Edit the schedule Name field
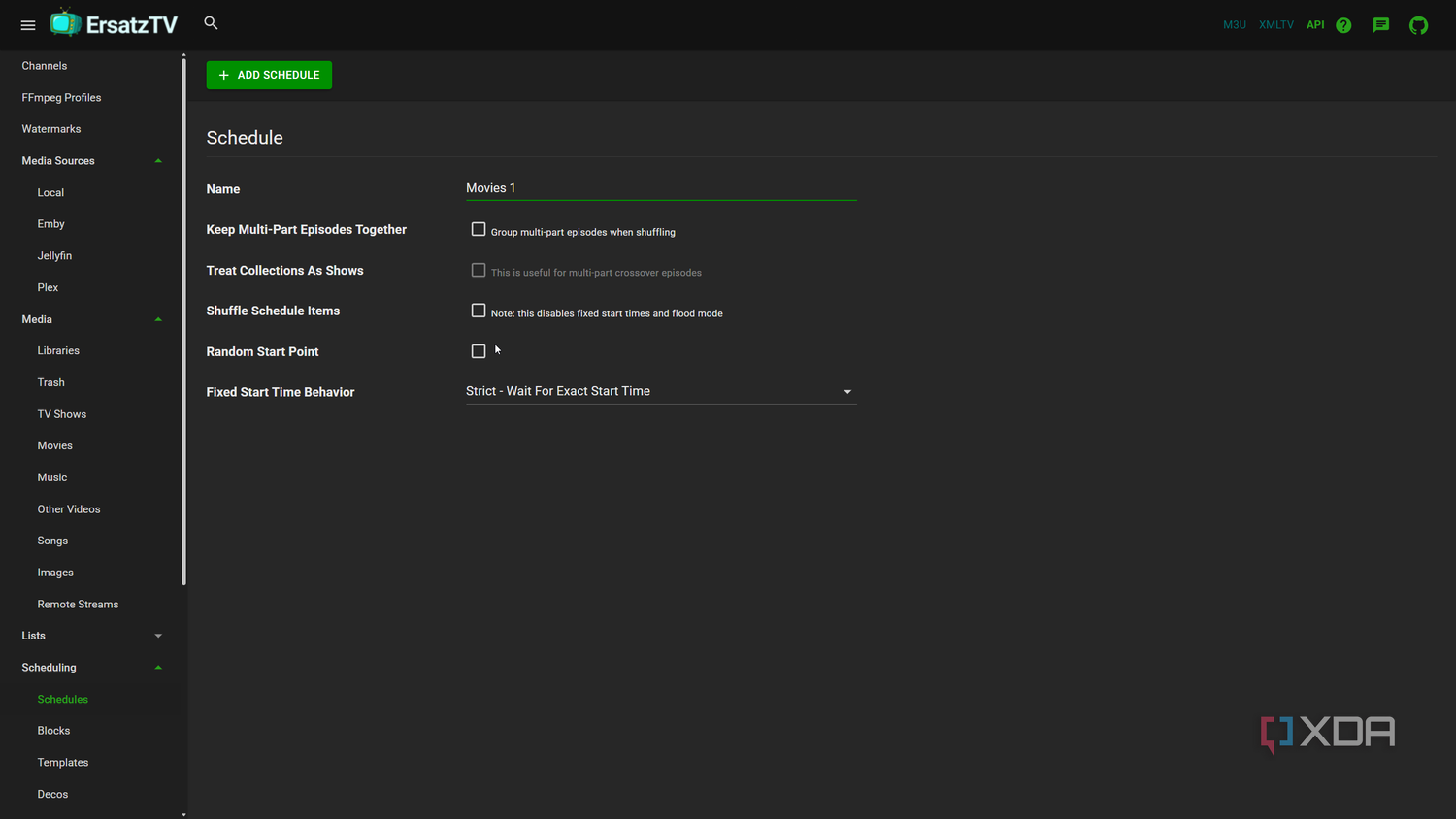Viewport: 1456px width, 819px height. (661, 188)
